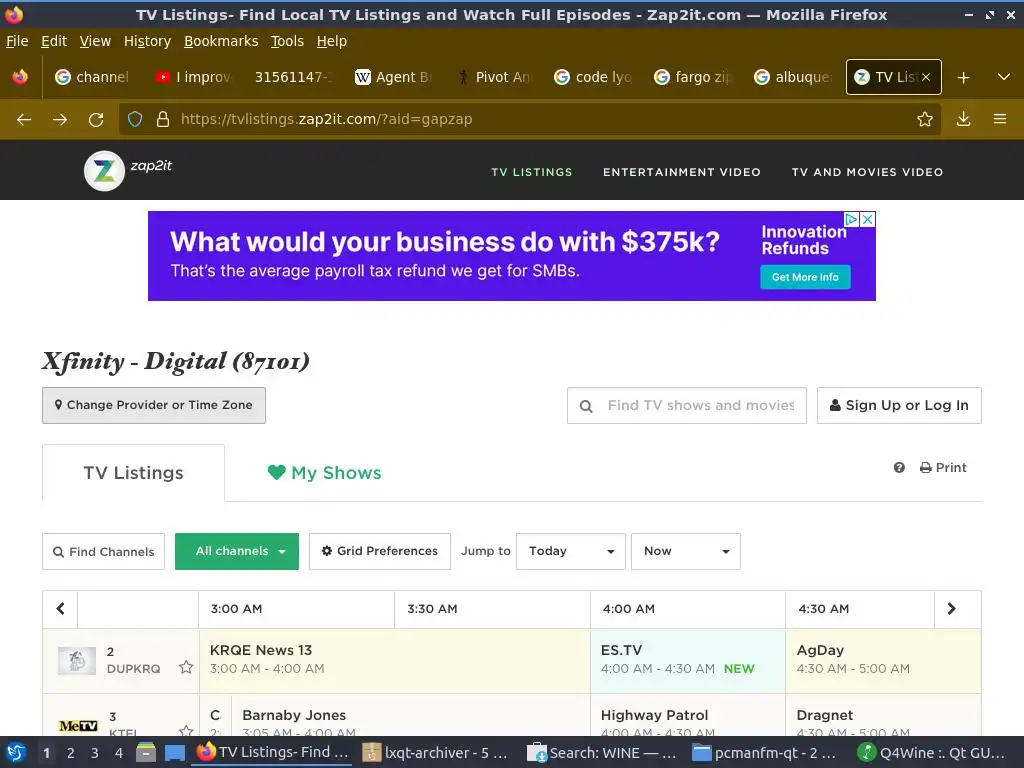1024x768 pixels.
Task: Click Get More Info on the ad
Action: [x=805, y=277]
